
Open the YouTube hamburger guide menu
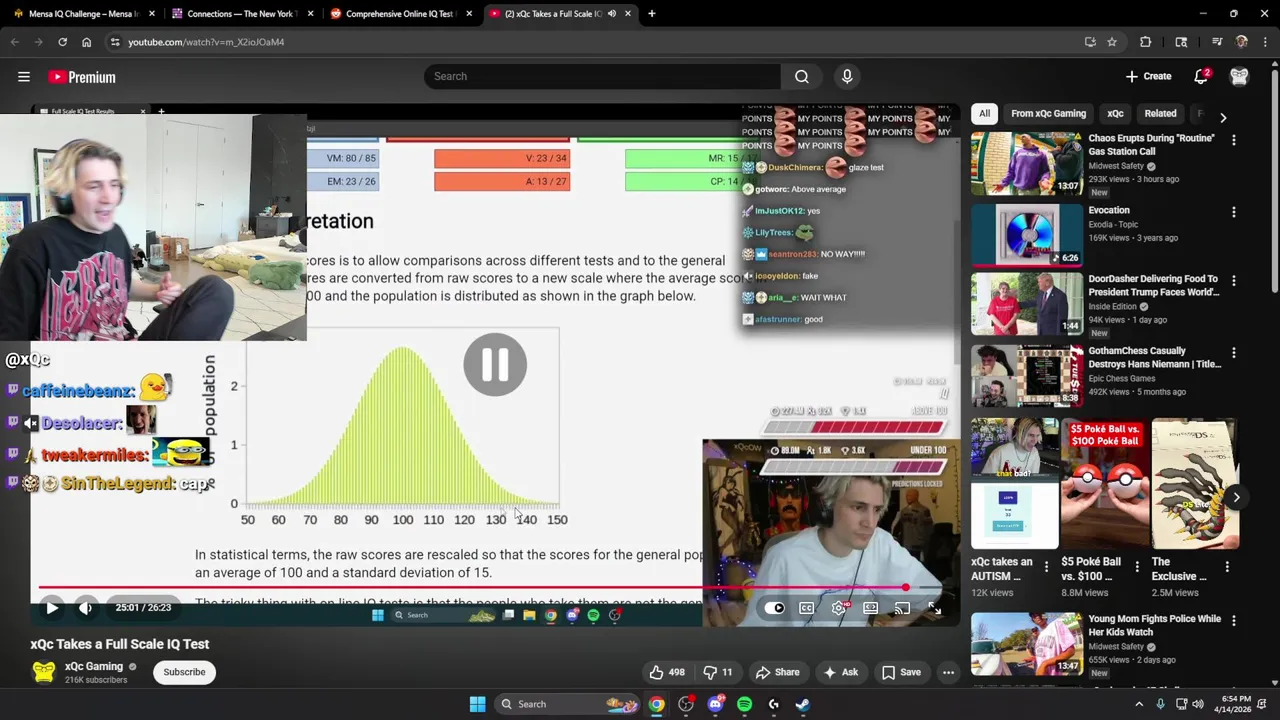click(x=24, y=76)
